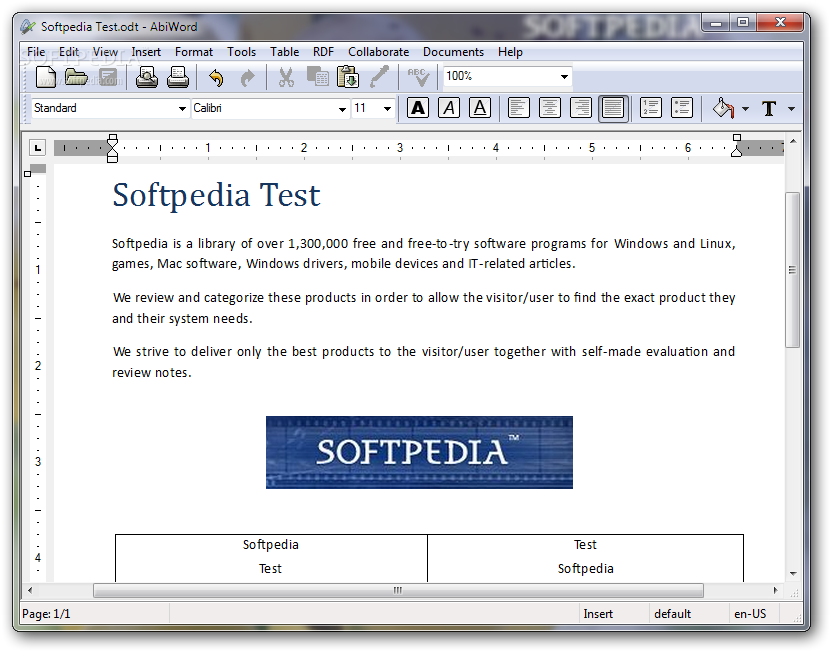Open the highlight color dropdown arrow
The image size is (831, 652).
[745, 109]
